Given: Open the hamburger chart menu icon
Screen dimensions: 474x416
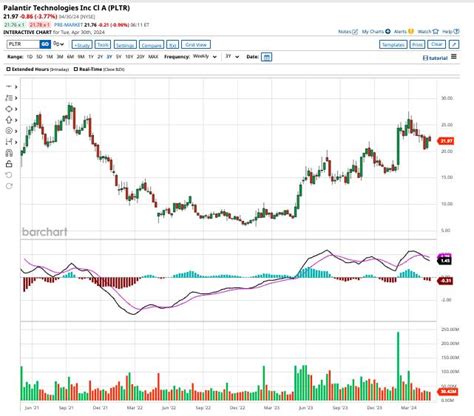Looking at the screenshot, I should (x=454, y=57).
